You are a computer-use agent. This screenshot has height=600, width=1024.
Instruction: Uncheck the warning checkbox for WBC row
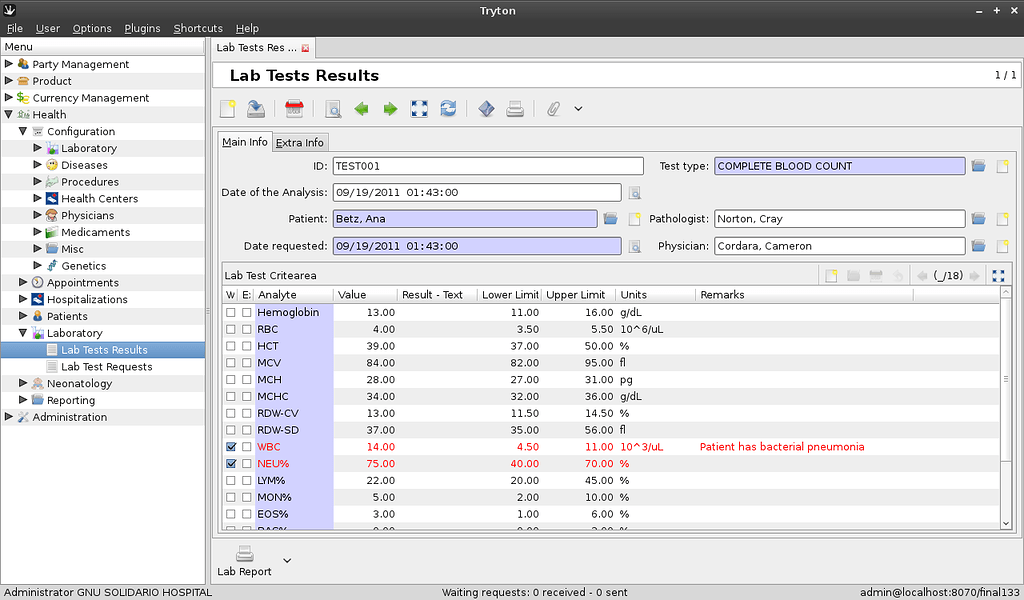[x=231, y=447]
